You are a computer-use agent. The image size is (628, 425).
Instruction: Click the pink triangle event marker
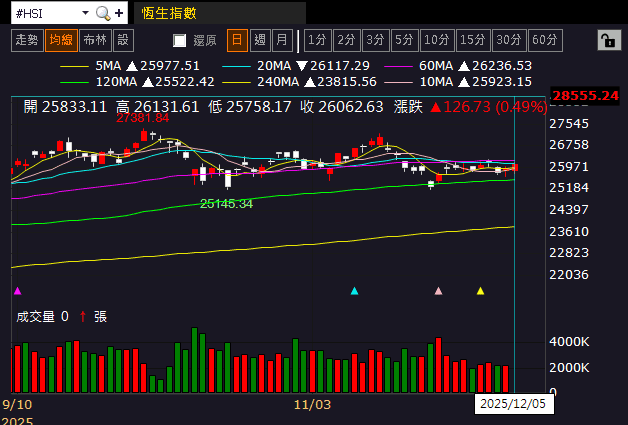pos(438,291)
